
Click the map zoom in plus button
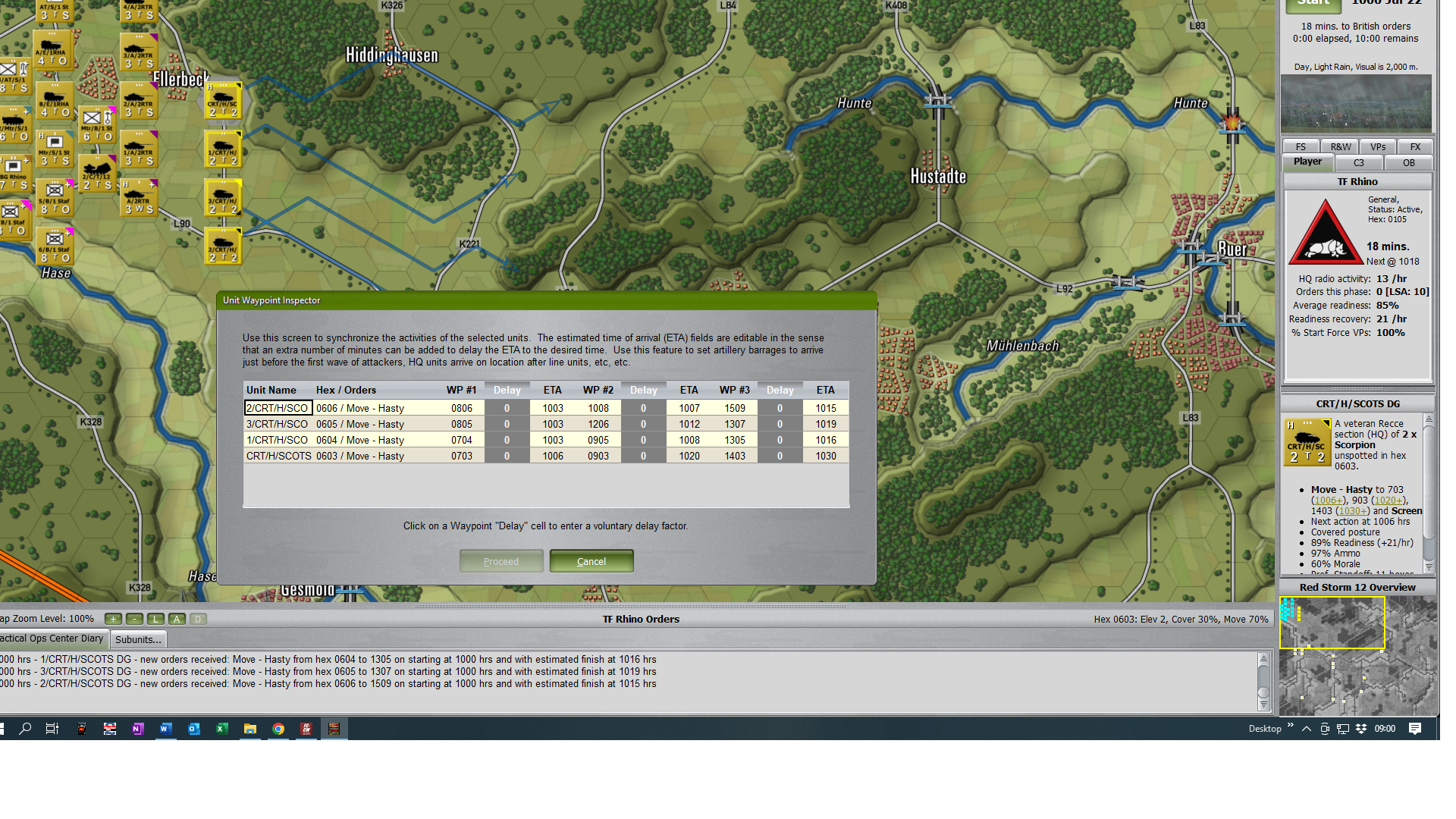click(x=113, y=620)
